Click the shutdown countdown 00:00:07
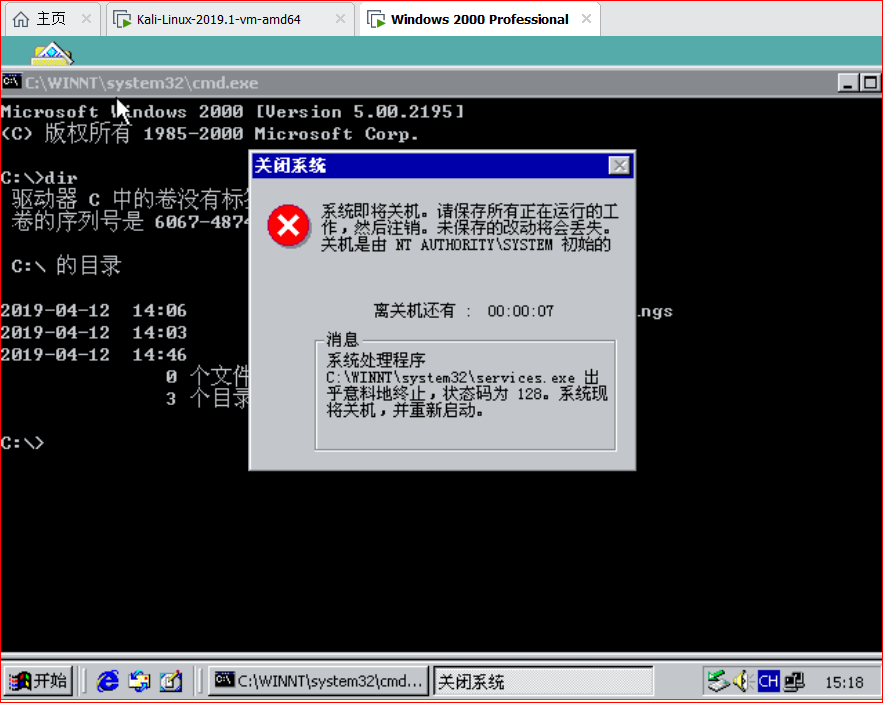The image size is (883, 703). pyautogui.click(x=520, y=311)
